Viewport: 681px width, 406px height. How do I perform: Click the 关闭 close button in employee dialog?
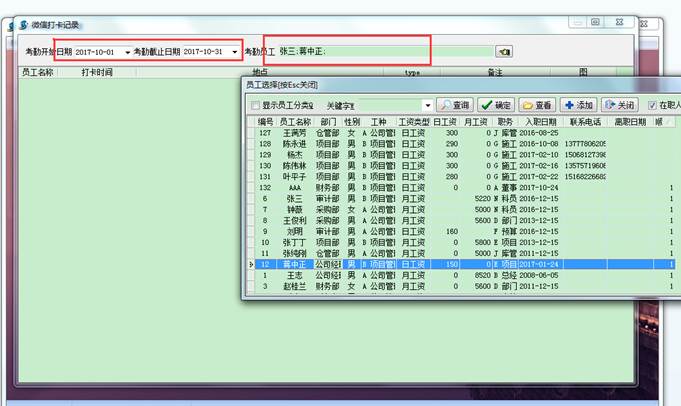[x=621, y=105]
